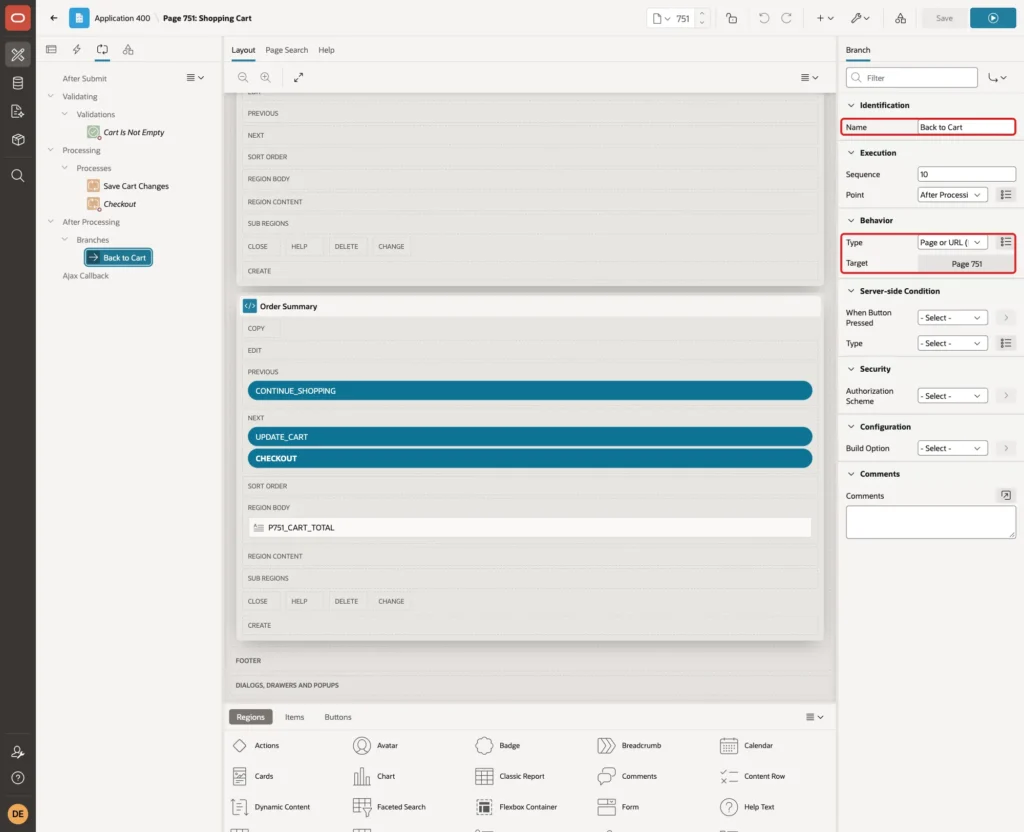Collapse the Processes tree node
Screen dimensions: 1024x832
(65, 168)
